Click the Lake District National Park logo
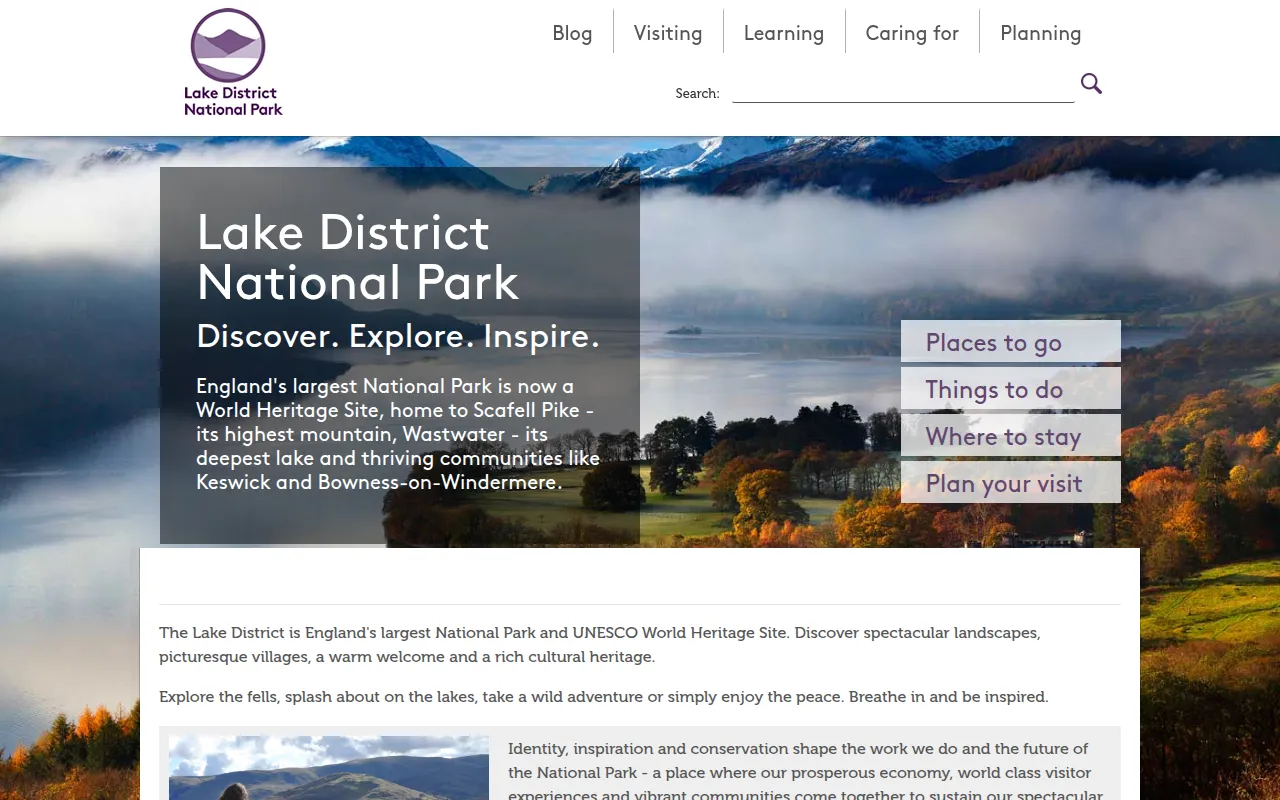The width and height of the screenshot is (1280, 800). coord(233,62)
